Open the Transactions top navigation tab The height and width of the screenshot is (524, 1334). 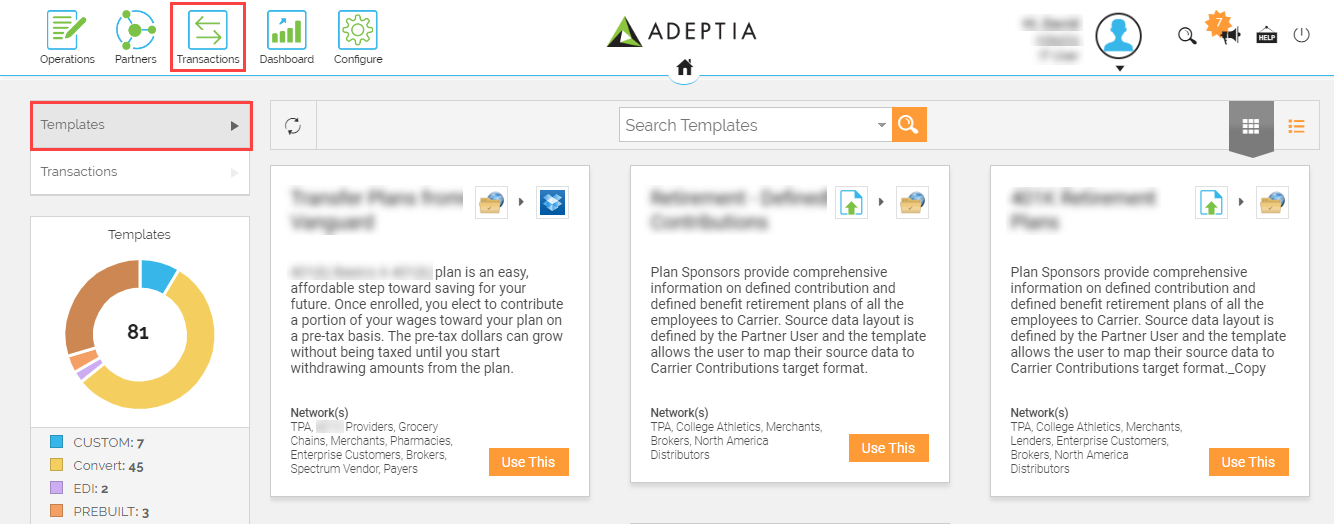point(208,37)
